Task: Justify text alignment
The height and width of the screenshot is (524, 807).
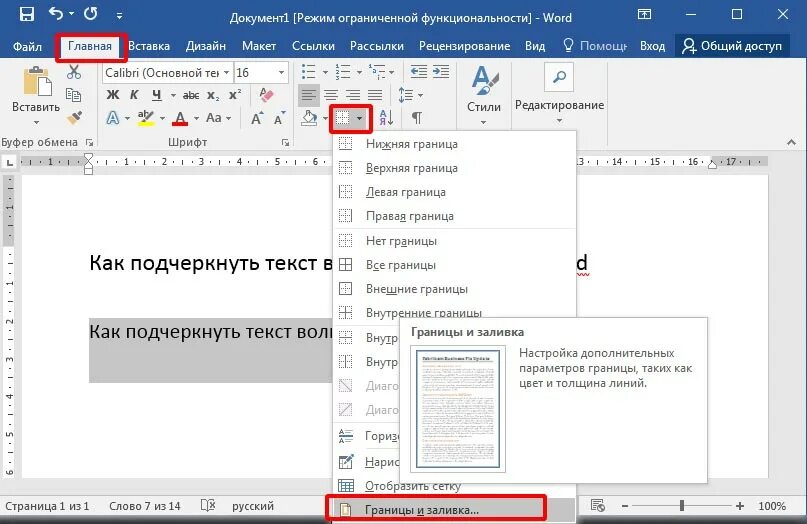Action: coord(375,95)
